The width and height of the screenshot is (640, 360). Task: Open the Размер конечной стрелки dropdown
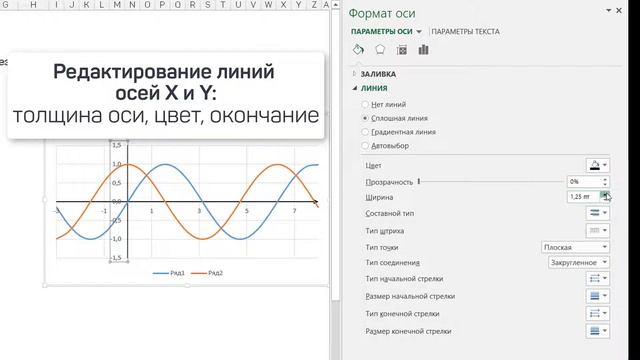[x=598, y=331]
